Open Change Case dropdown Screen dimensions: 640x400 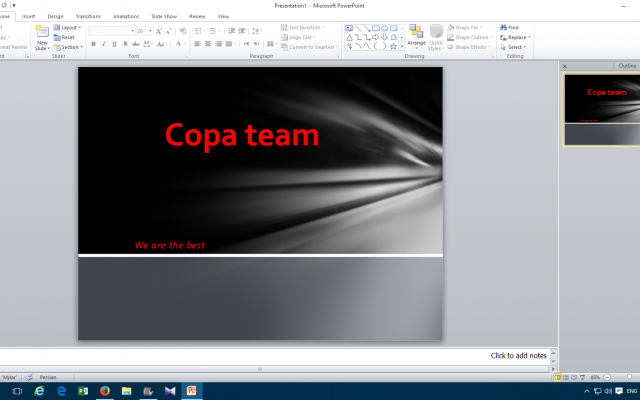[x=162, y=44]
